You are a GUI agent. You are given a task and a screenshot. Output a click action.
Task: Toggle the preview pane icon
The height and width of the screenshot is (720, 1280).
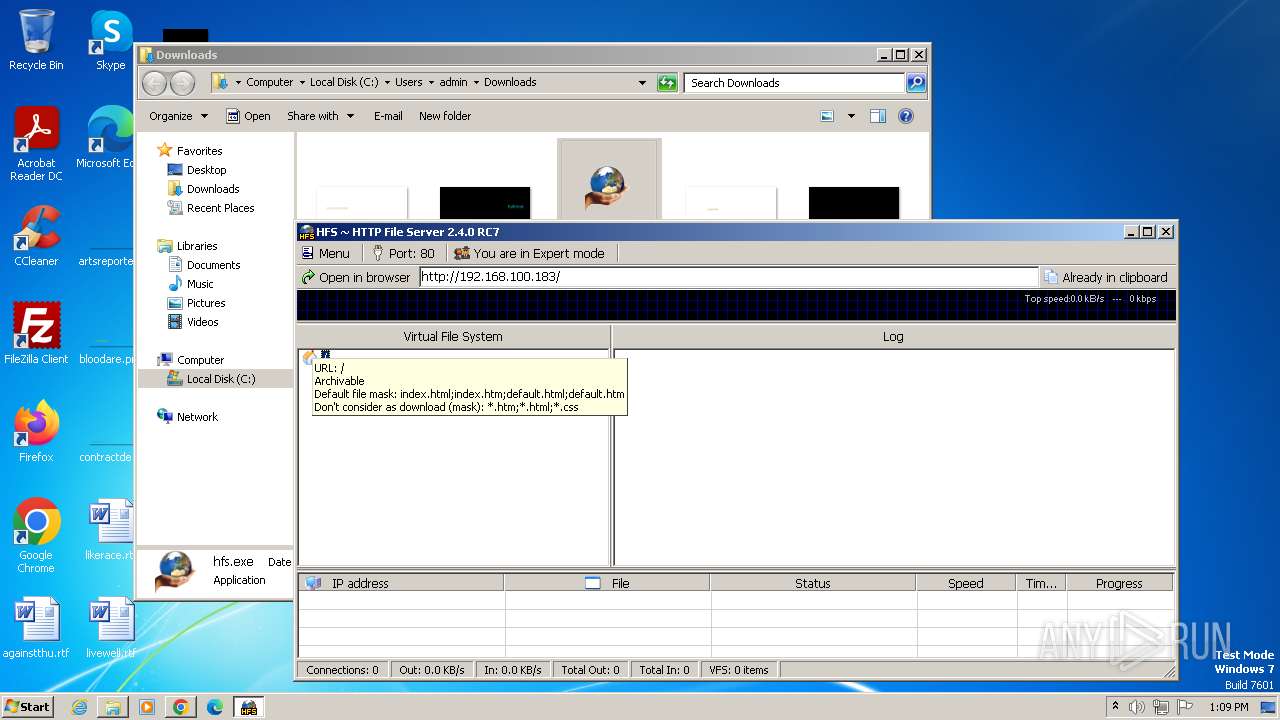pos(877,116)
